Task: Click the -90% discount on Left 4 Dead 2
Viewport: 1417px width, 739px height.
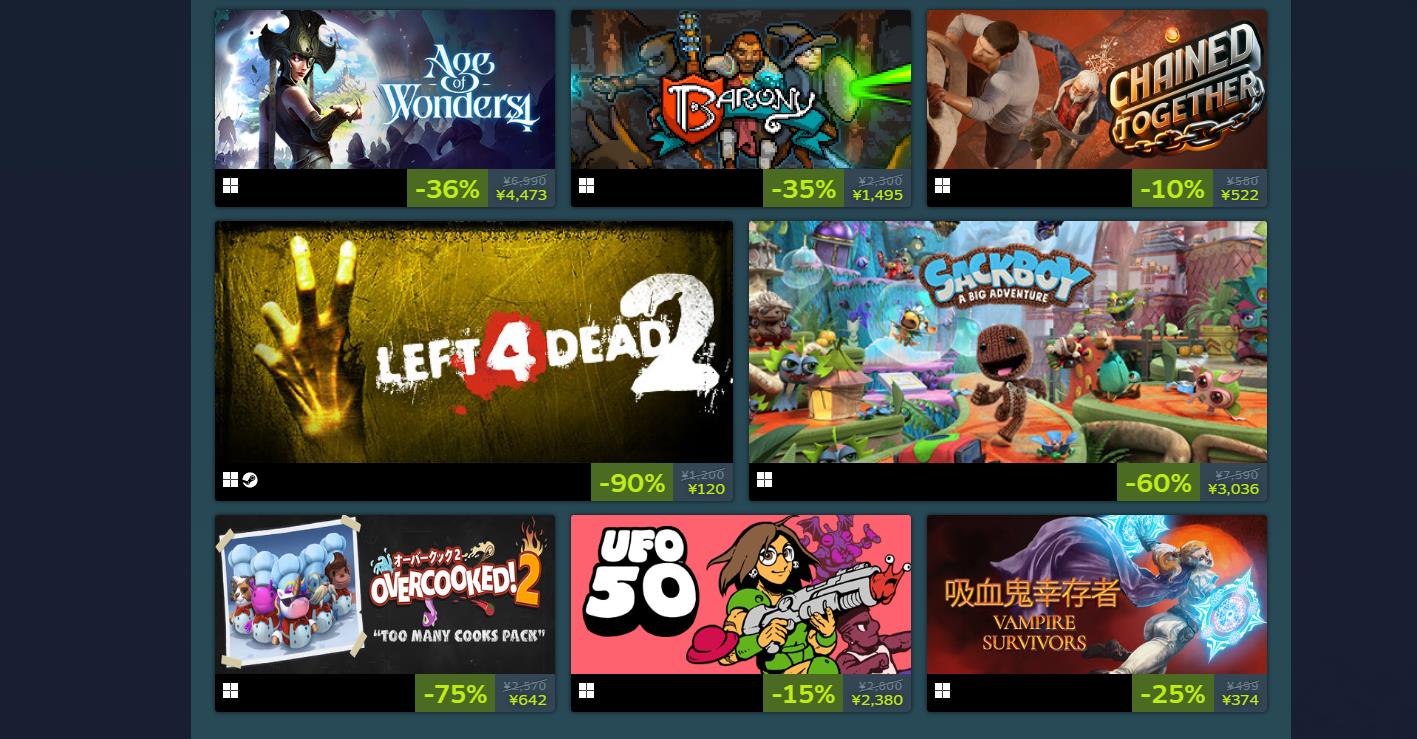Action: (x=632, y=483)
